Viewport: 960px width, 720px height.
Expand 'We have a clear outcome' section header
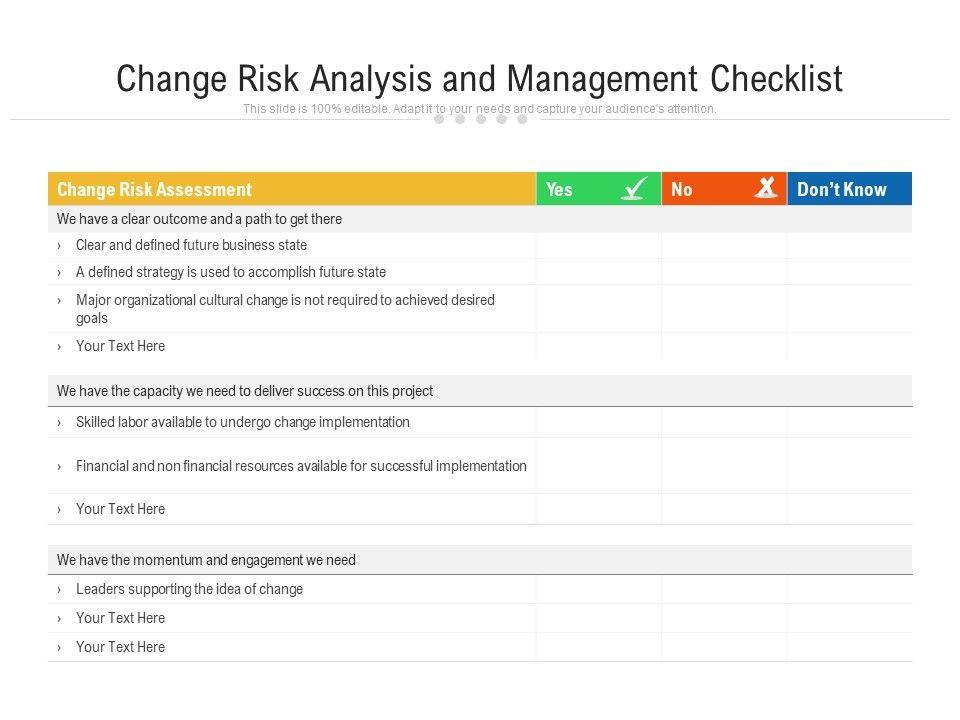(x=200, y=219)
